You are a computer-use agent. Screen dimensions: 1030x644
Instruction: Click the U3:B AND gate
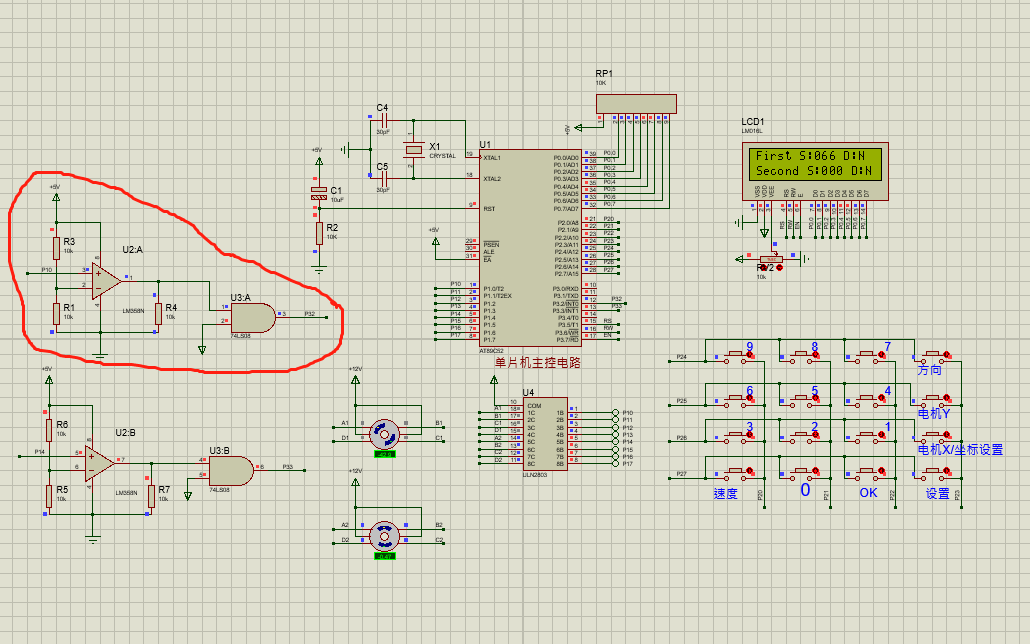[231, 471]
